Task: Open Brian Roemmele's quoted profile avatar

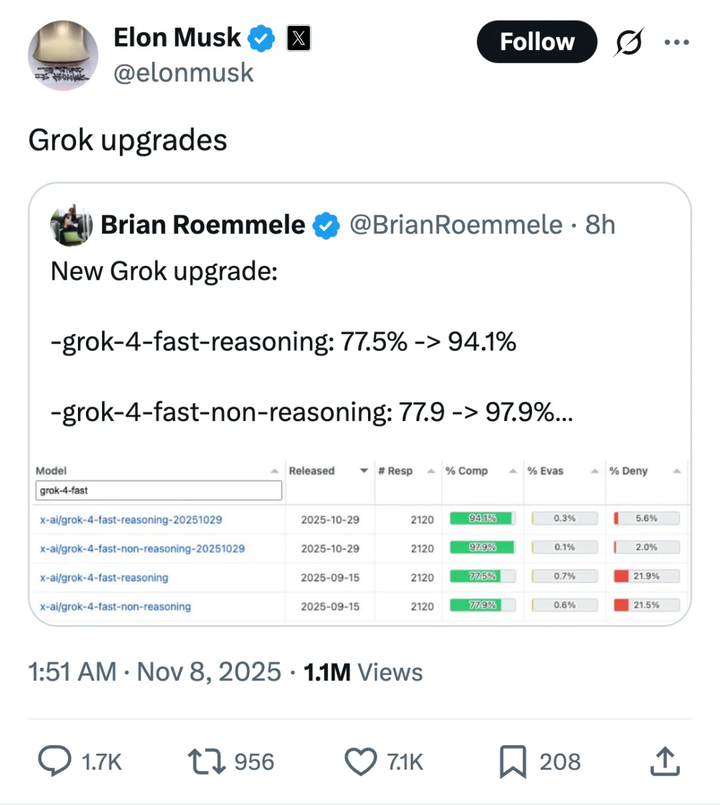Action: click(71, 226)
